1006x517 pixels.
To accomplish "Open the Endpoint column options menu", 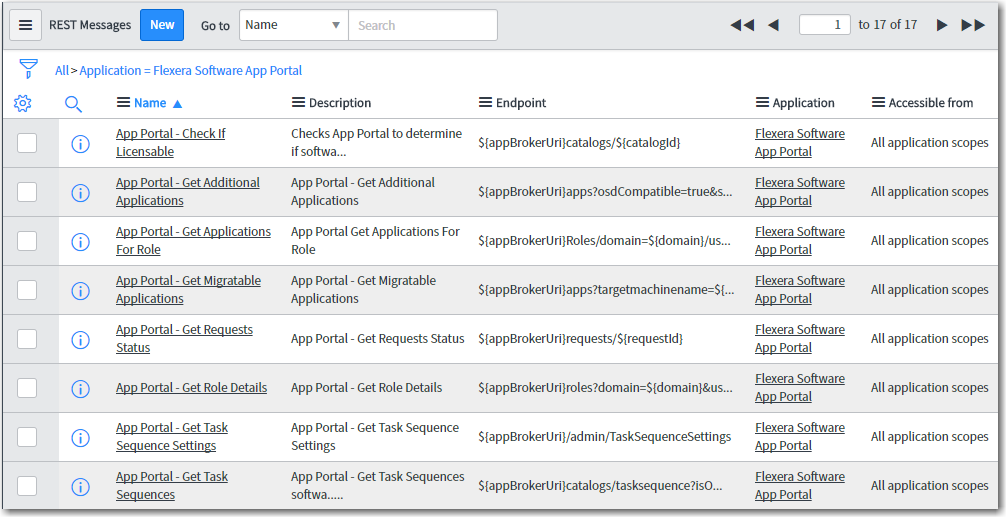I will (x=486, y=103).
